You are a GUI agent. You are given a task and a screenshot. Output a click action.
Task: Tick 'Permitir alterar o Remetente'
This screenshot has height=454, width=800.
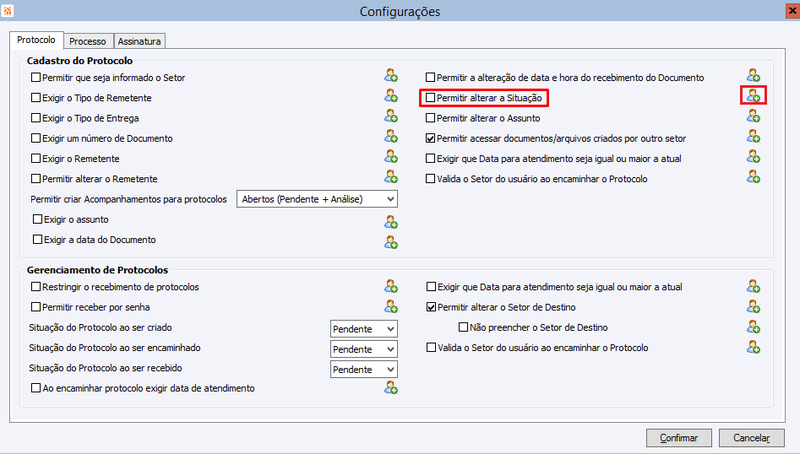click(x=36, y=179)
